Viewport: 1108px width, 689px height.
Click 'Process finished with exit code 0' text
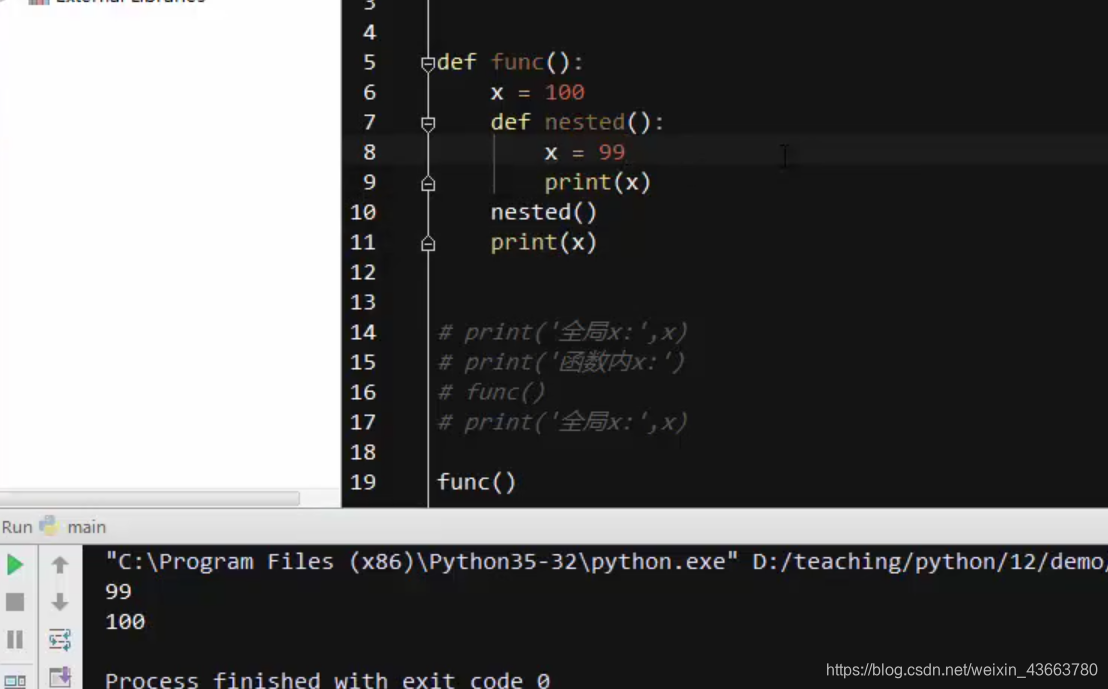(x=327, y=681)
